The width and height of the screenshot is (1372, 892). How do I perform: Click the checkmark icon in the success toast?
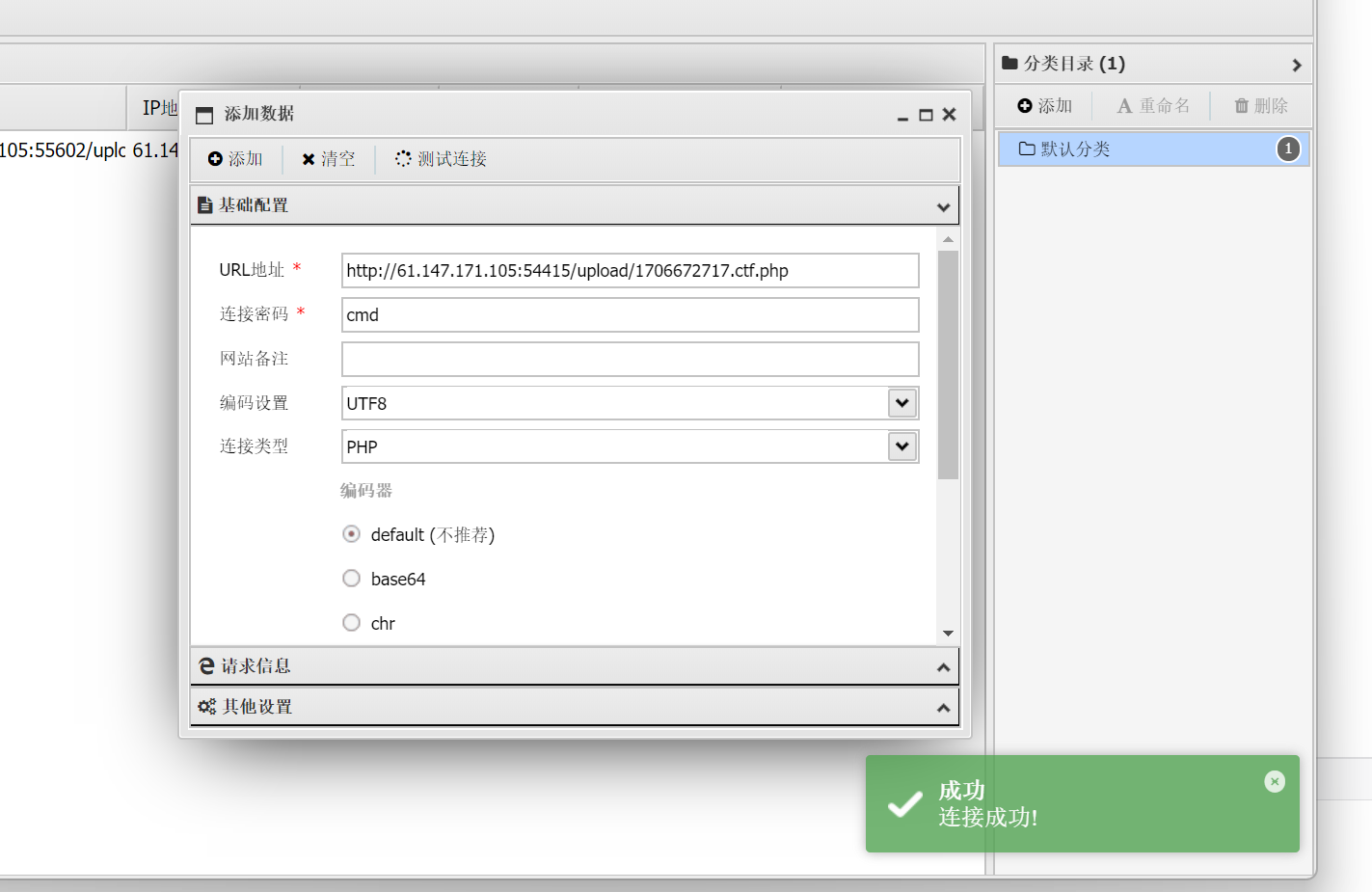pos(904,804)
